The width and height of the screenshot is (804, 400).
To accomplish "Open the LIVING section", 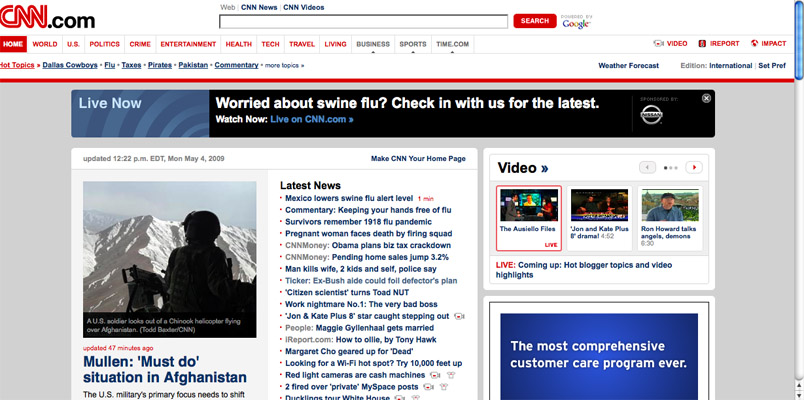I will [x=335, y=44].
